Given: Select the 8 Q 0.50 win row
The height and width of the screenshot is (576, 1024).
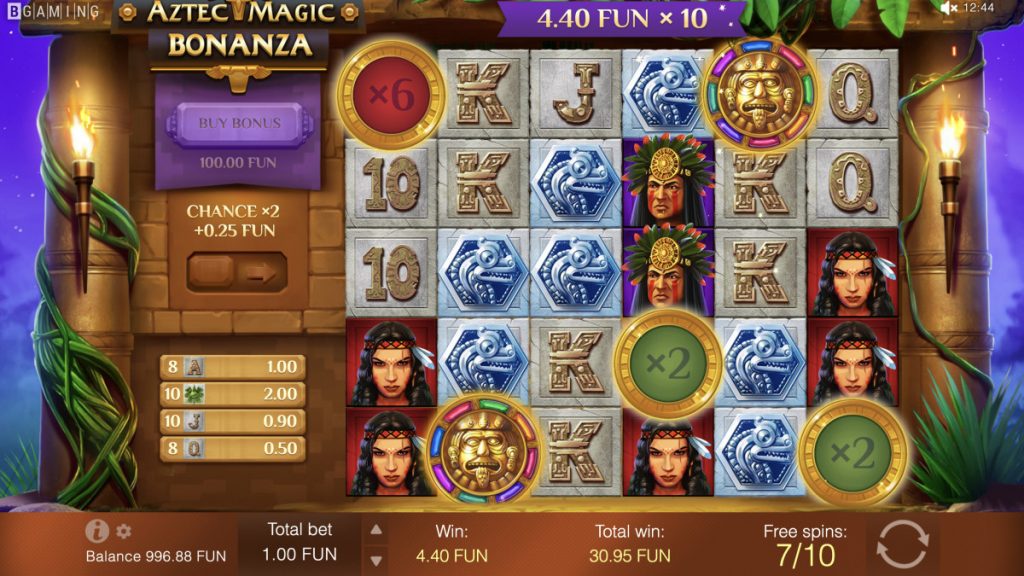Looking at the screenshot, I should click(x=232, y=449).
